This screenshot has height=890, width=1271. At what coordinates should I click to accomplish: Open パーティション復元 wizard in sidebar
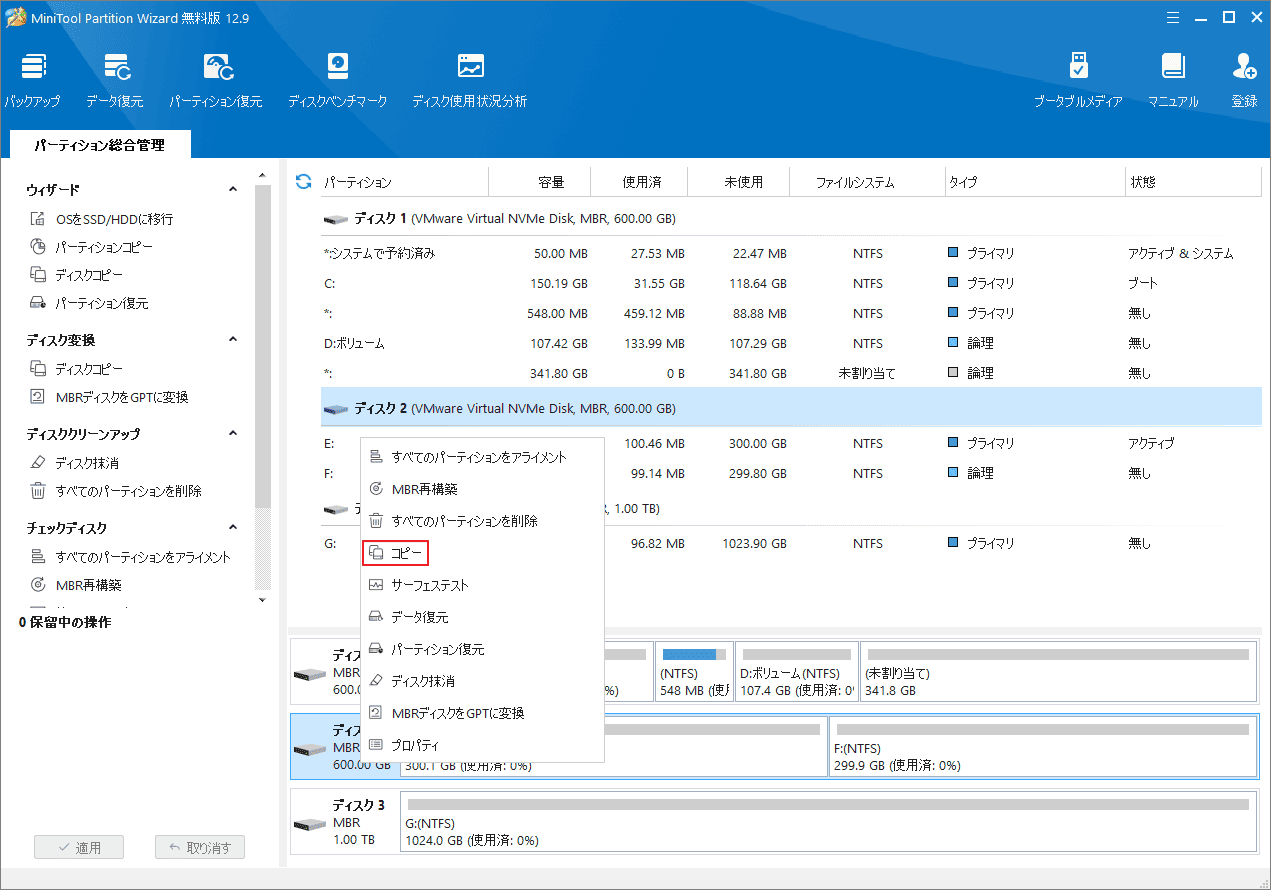pyautogui.click(x=89, y=303)
